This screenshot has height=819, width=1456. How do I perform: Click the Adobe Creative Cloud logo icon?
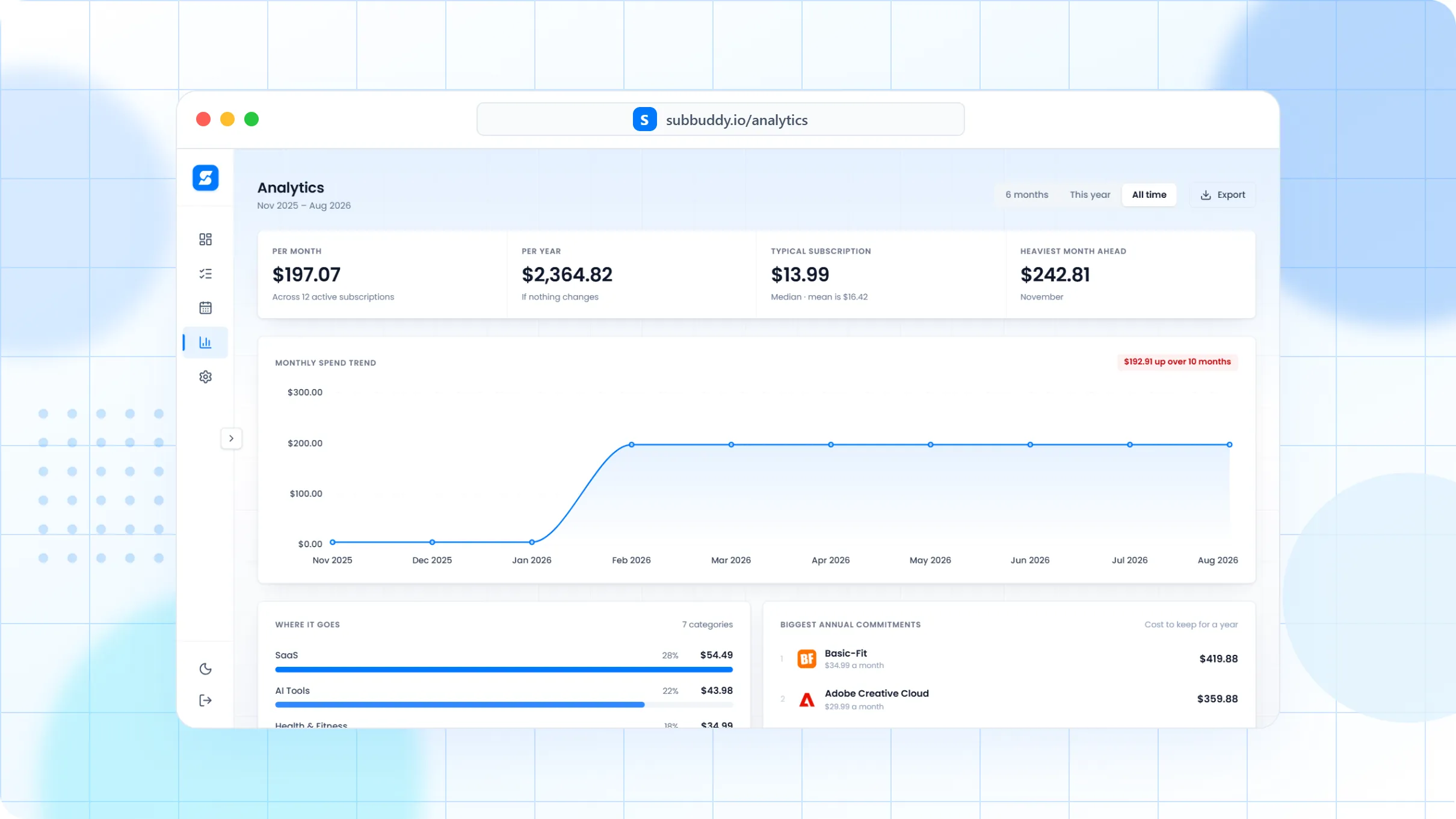coord(806,699)
